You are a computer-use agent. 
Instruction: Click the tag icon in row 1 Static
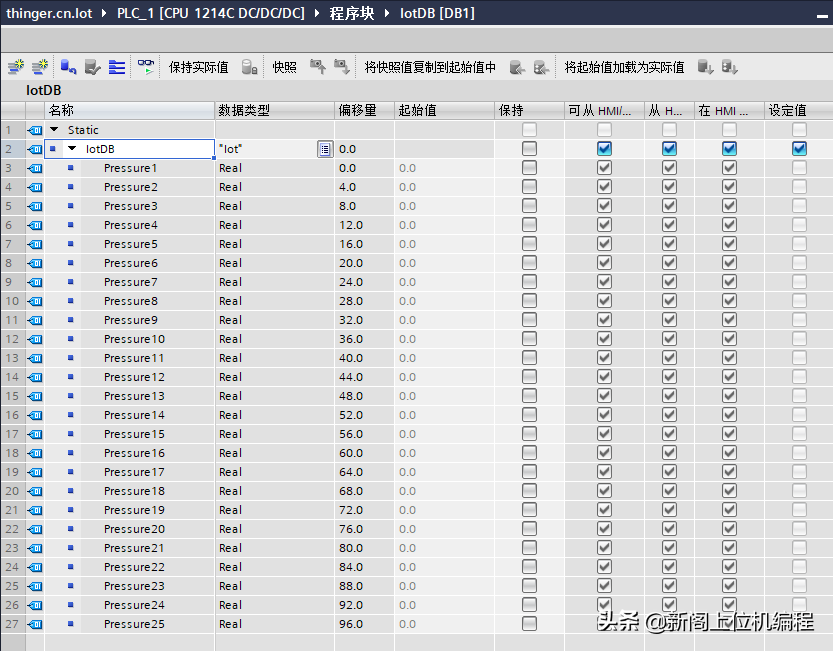[35, 130]
